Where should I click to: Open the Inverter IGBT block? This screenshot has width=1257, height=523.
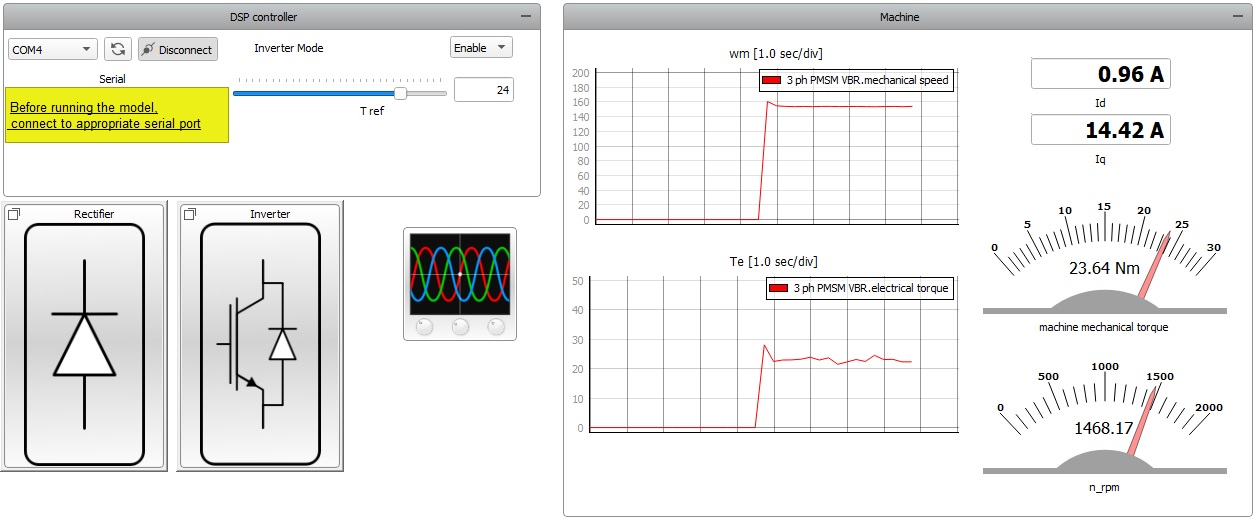[x=260, y=345]
